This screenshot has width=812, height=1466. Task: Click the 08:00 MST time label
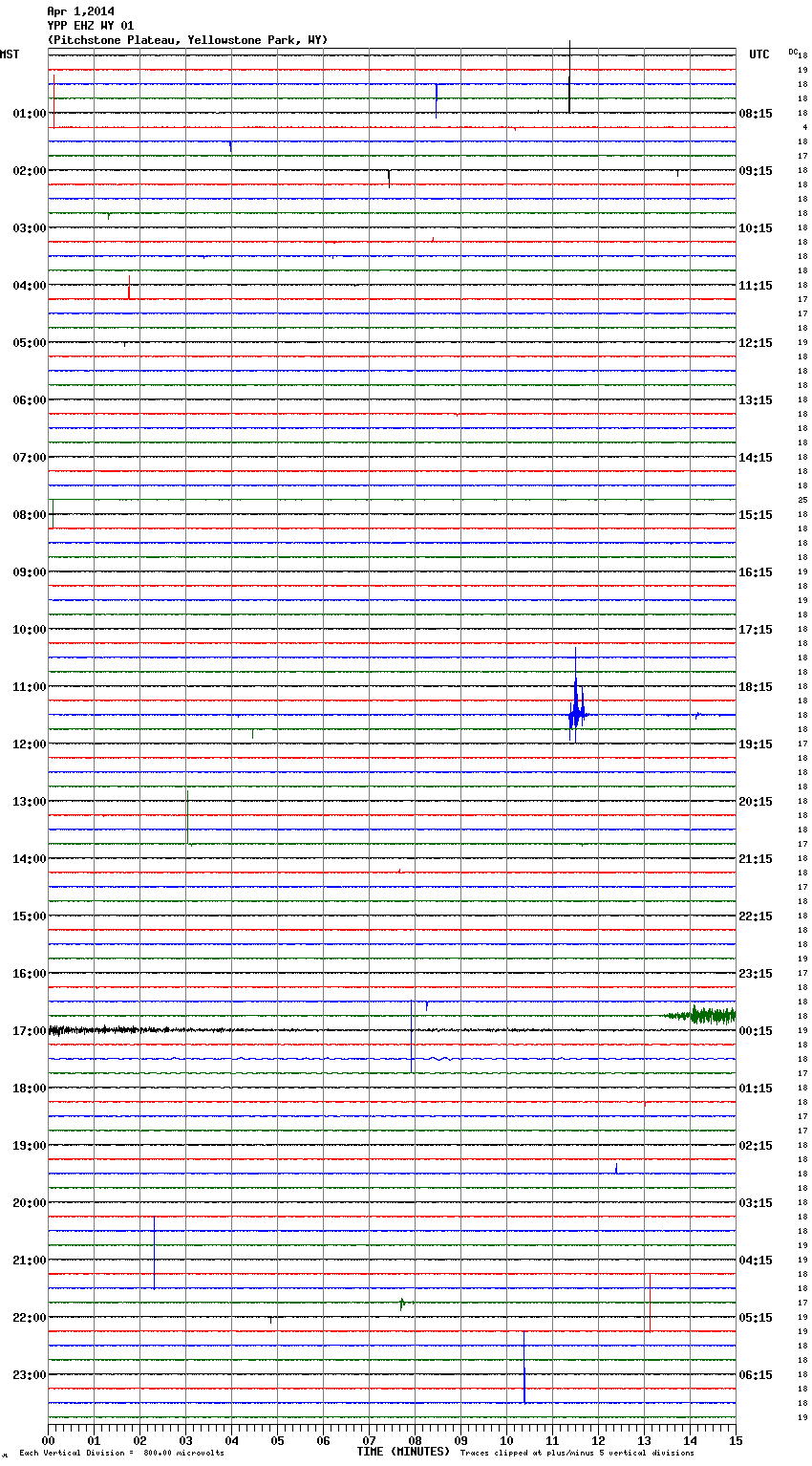tap(30, 514)
